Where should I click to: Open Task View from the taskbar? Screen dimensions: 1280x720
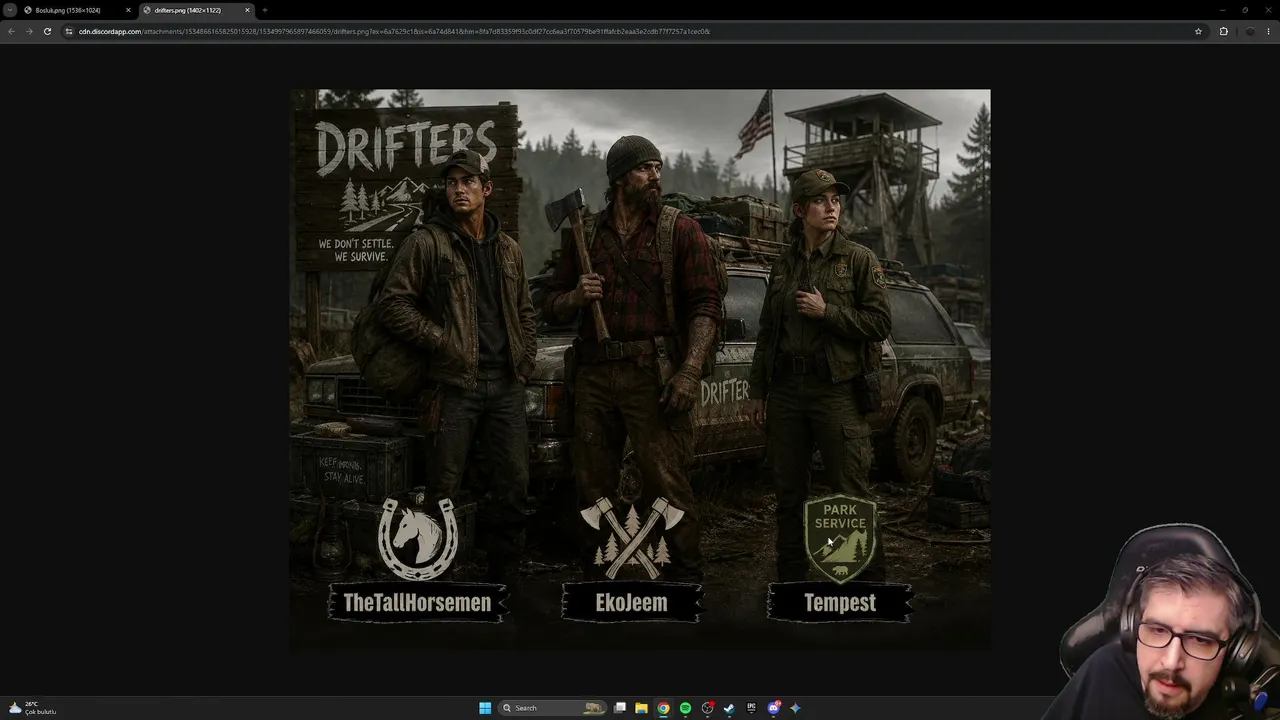click(620, 708)
